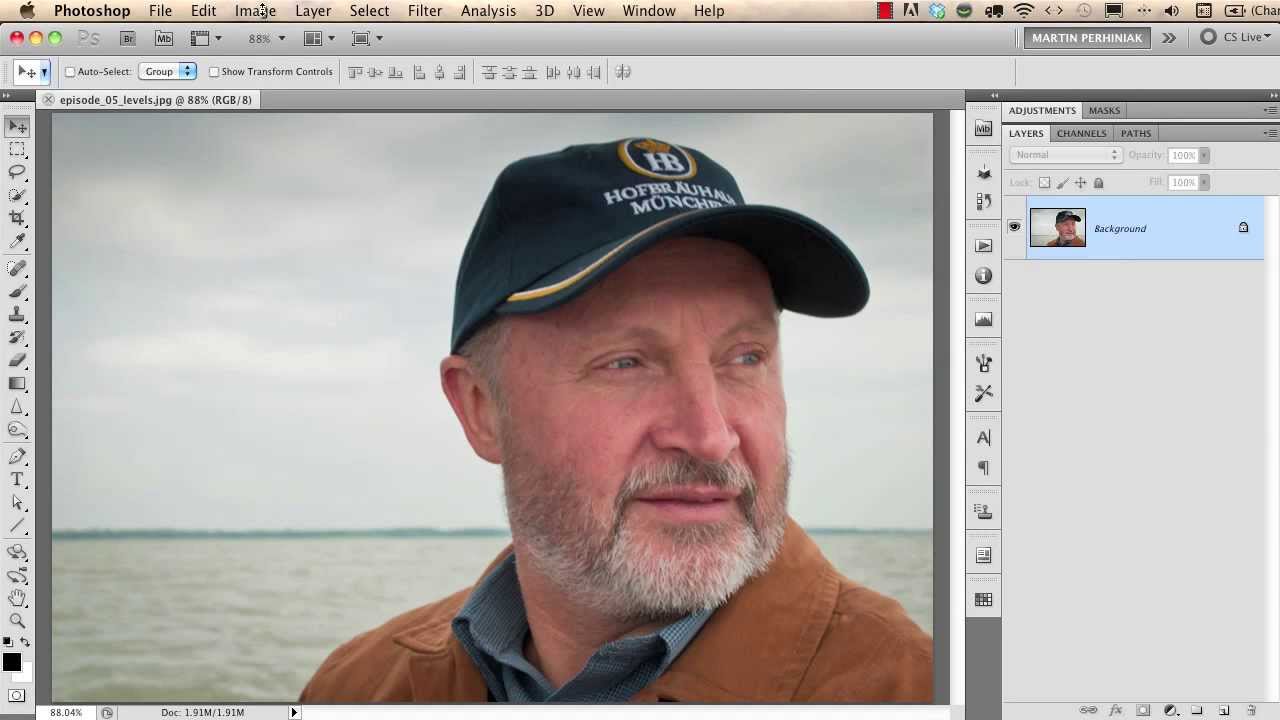Toggle lock transparent pixels
This screenshot has width=1280, height=720.
click(x=1044, y=183)
